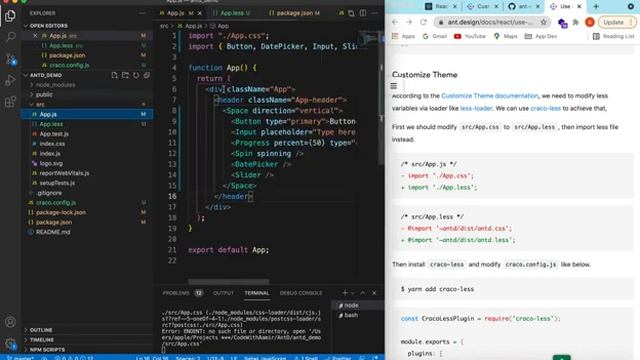
Task: Go forward in the Chrome browser
Action: pos(409,22)
